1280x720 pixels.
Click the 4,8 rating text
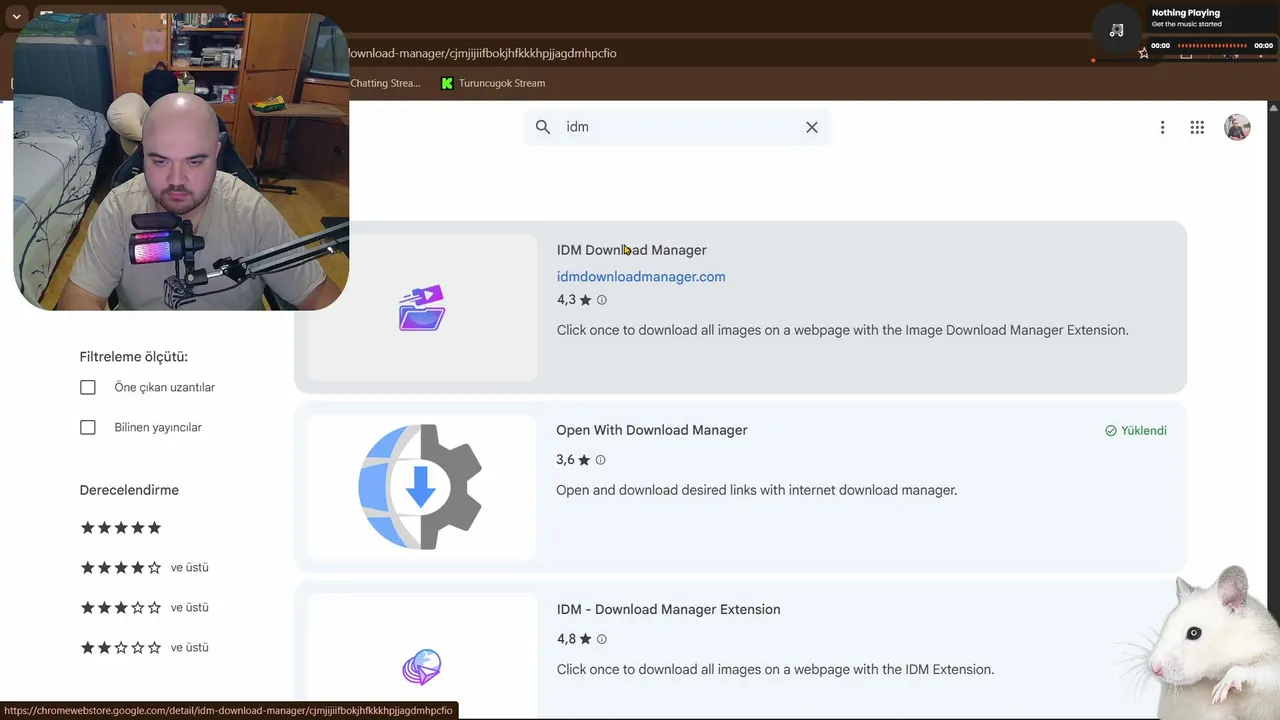click(x=567, y=639)
